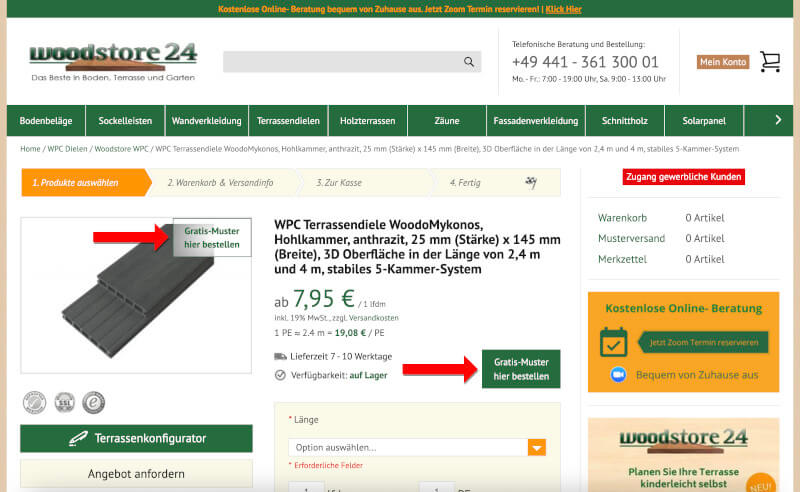The image size is (800, 492).
Task: Click the green Gratis-Muster hier bestellen button
Action: tap(521, 369)
